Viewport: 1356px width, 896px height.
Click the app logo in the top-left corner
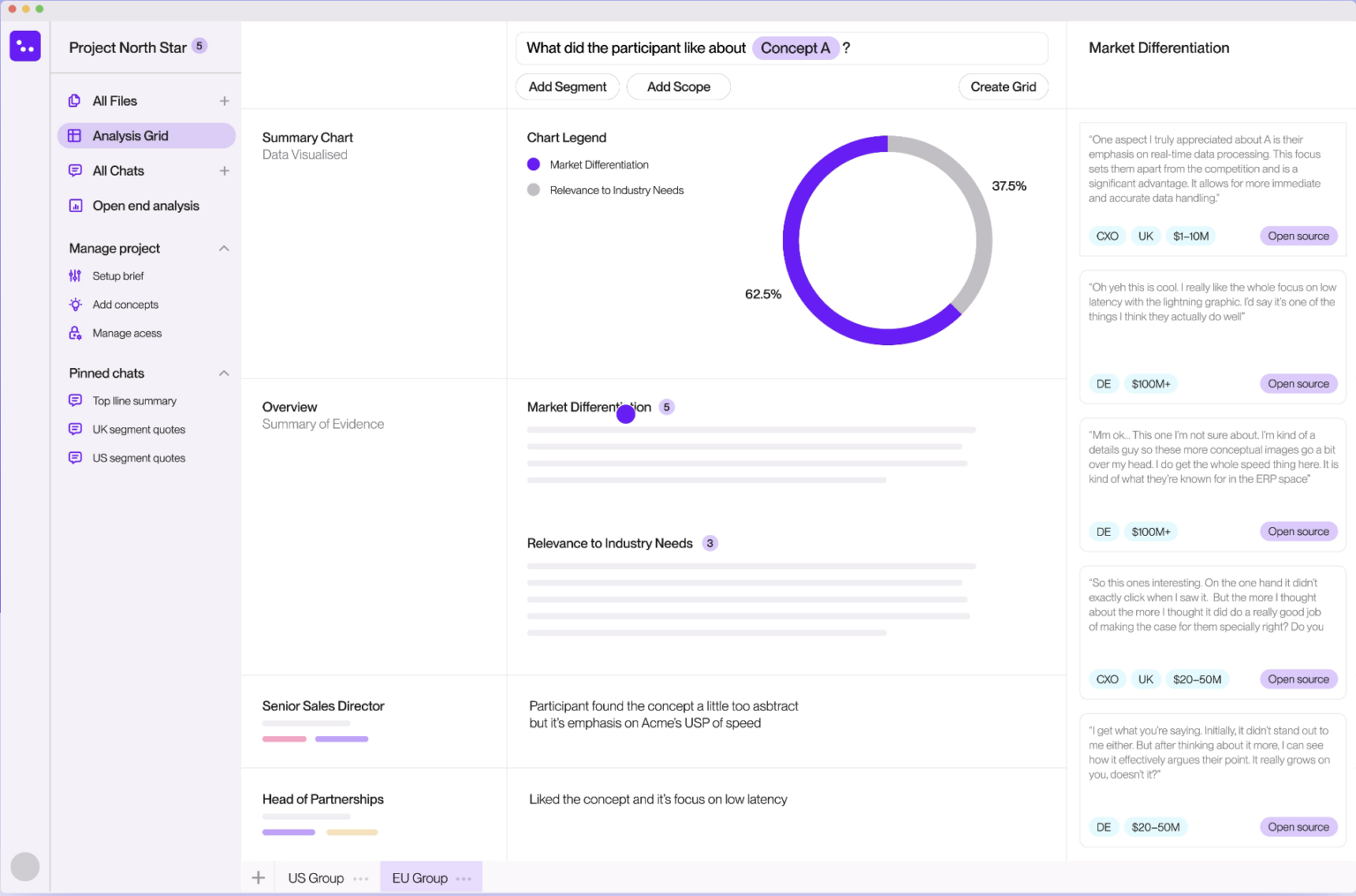[25, 45]
